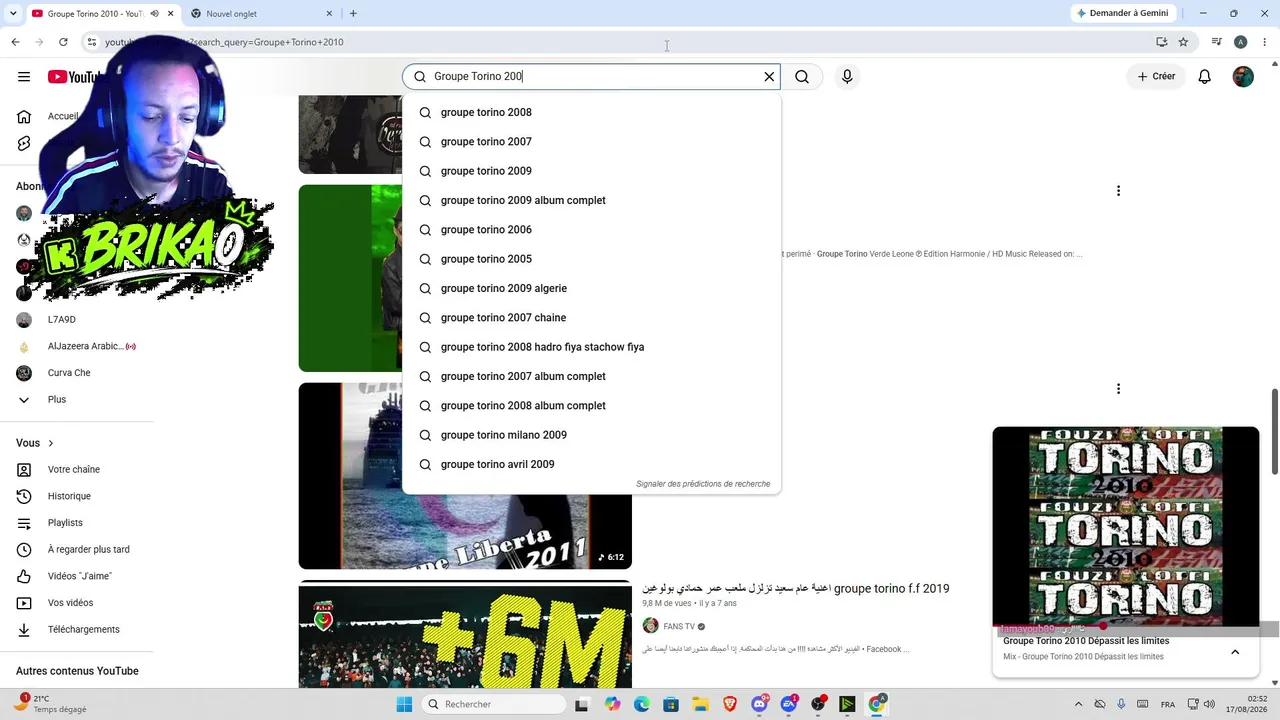1280x720 pixels.
Task: Seek in the mini player progress bar
Action: (1126, 627)
